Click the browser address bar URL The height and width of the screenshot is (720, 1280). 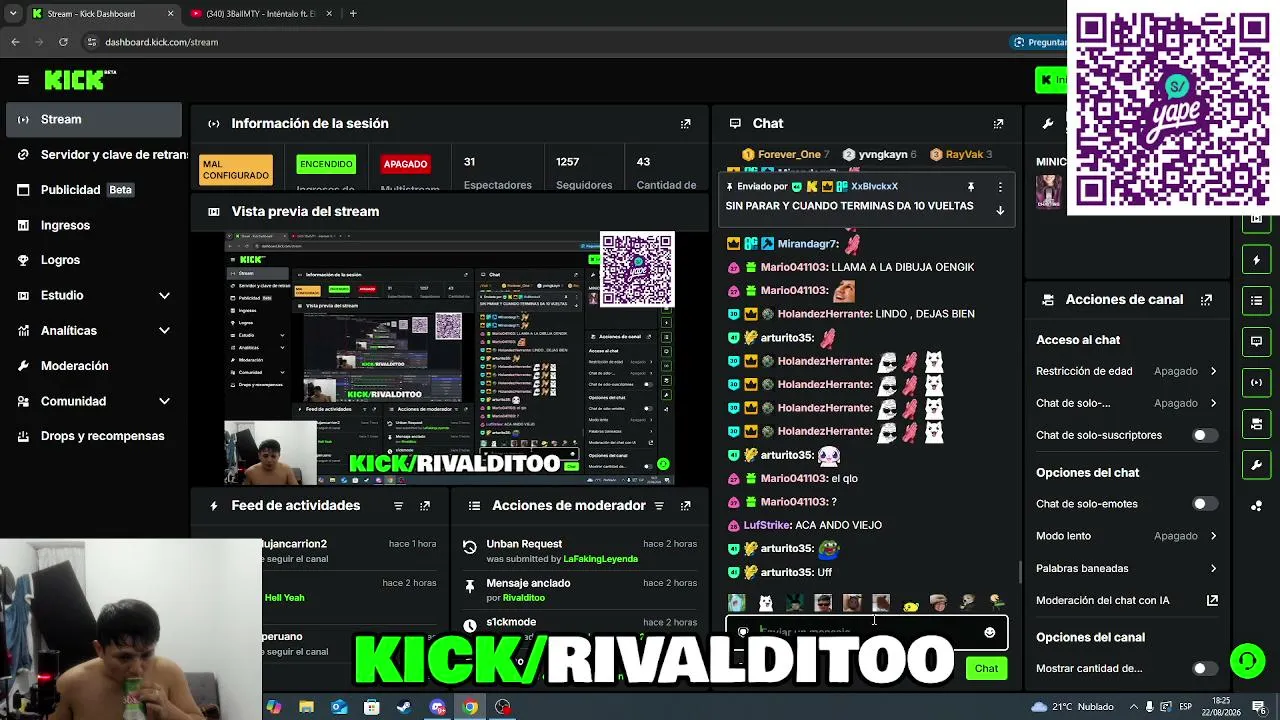(161, 42)
